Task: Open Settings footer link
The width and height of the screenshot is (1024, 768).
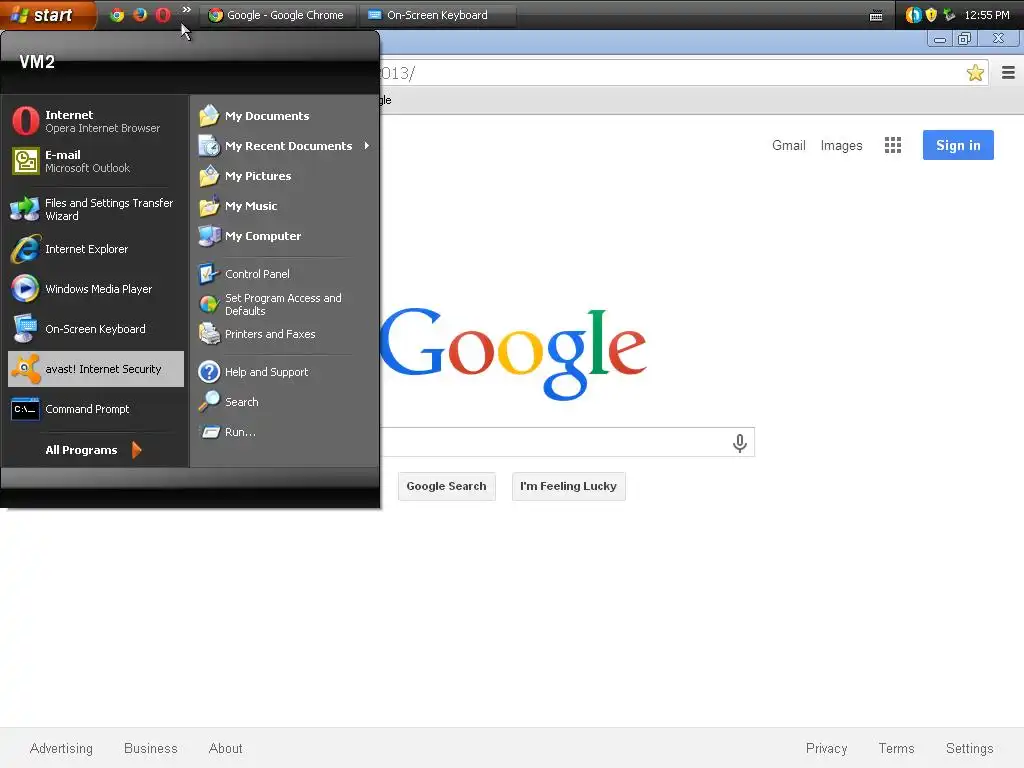Action: point(969,748)
